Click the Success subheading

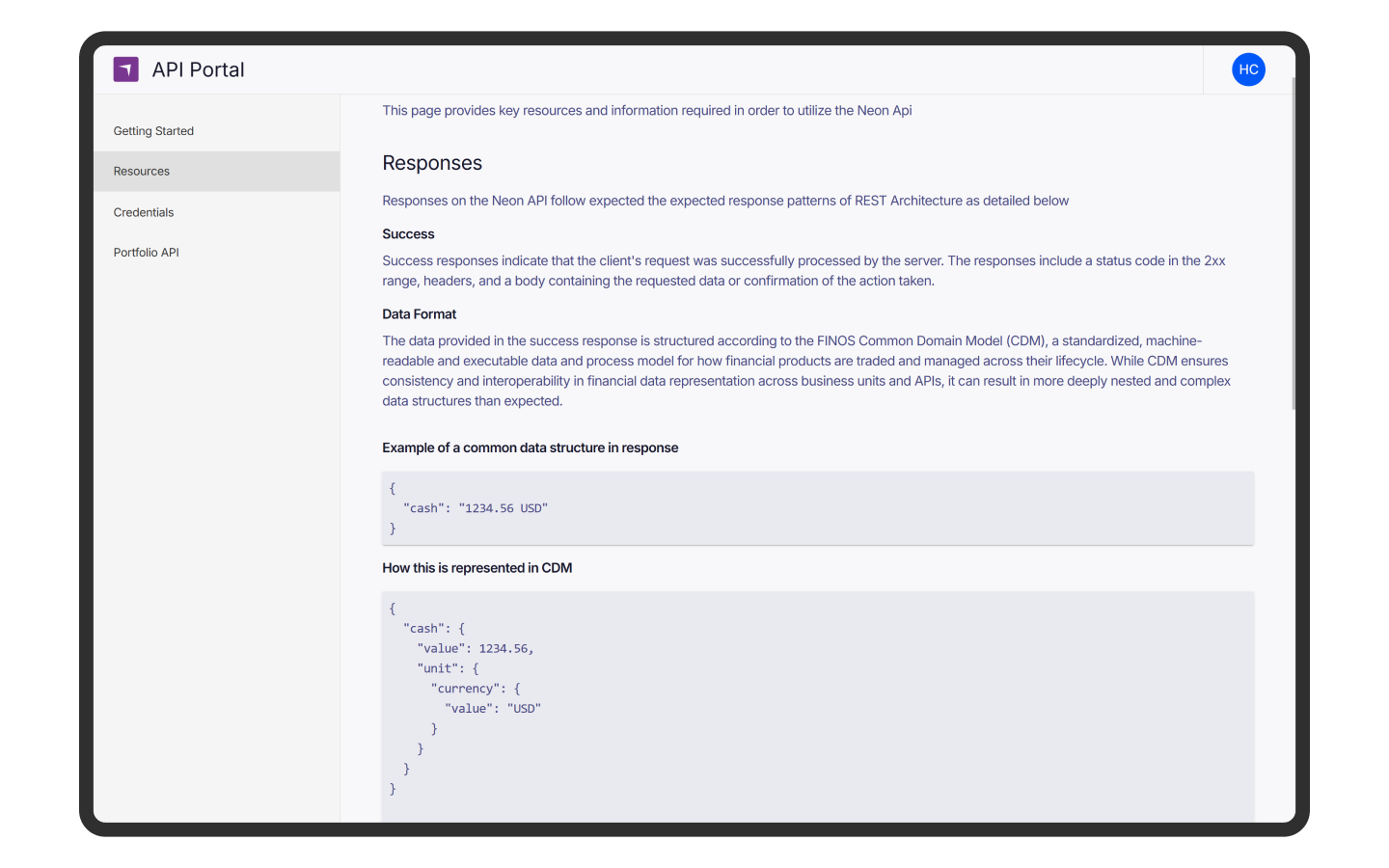pos(408,234)
